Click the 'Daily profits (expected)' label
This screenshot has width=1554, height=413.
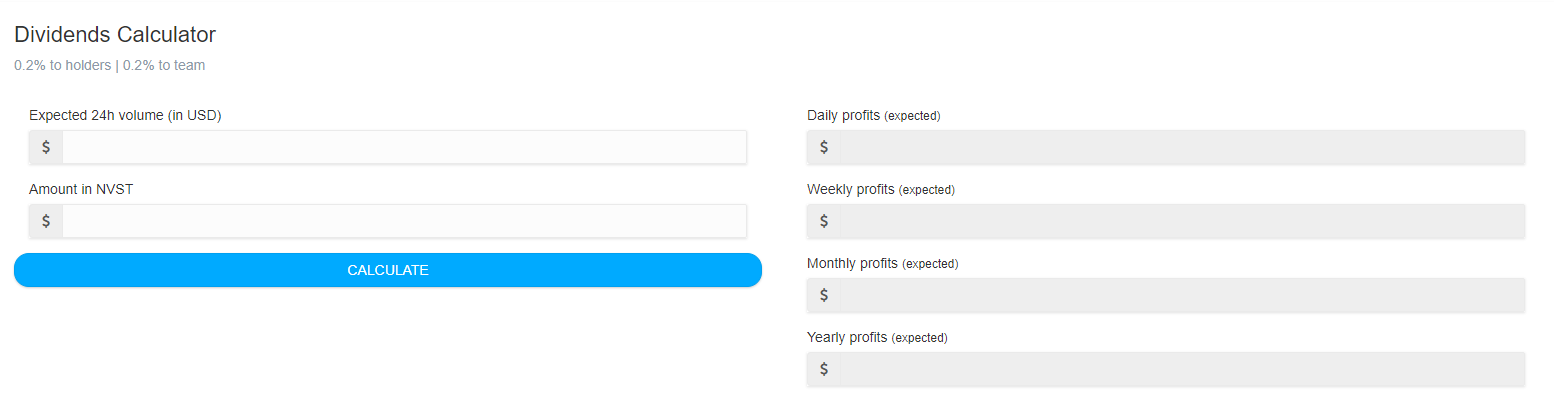coord(873,115)
